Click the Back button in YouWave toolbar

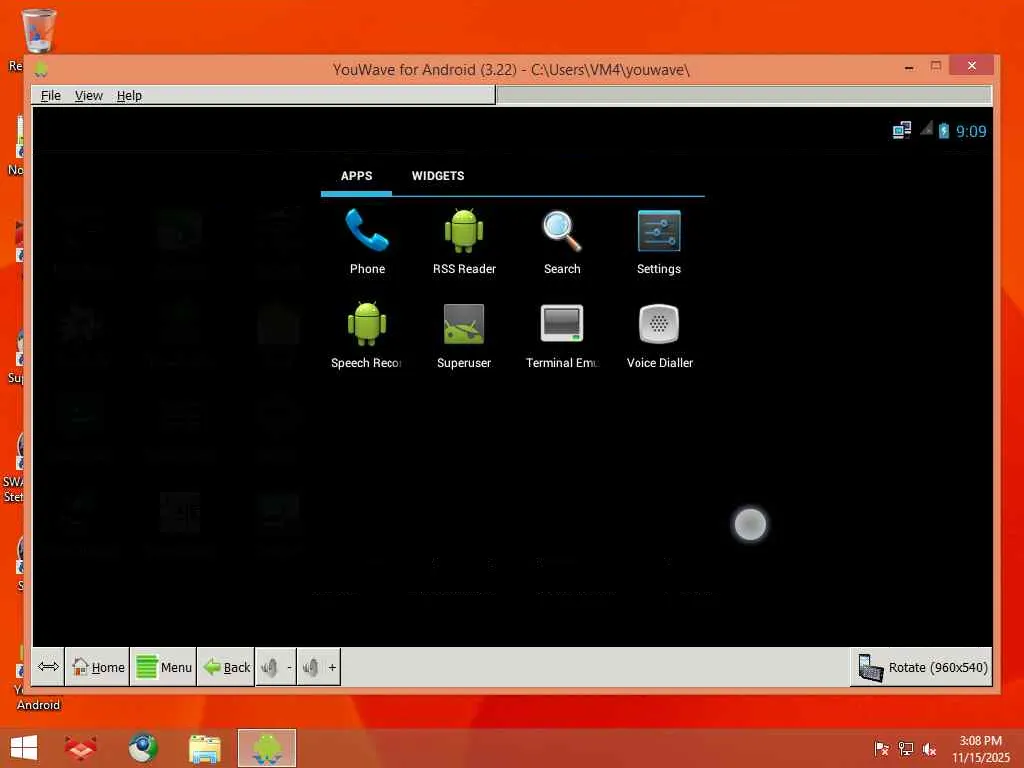pyautogui.click(x=226, y=667)
